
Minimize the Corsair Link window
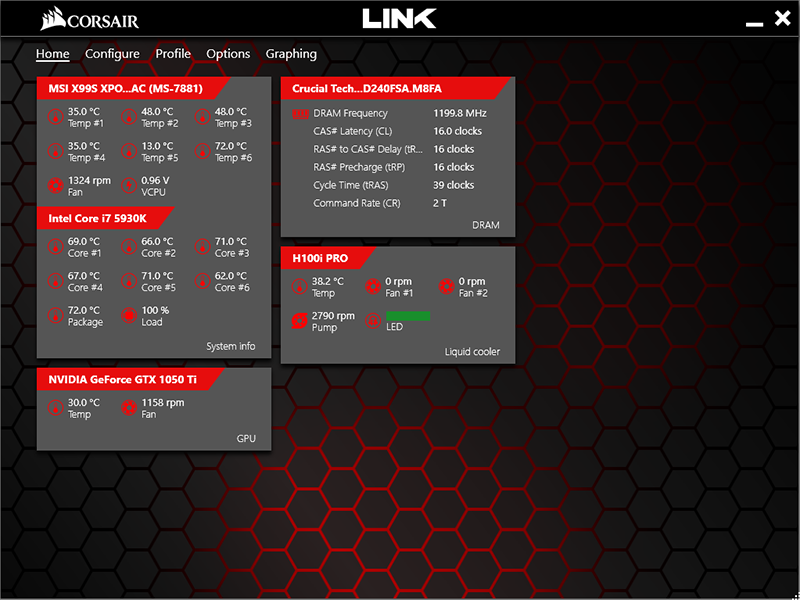755,23
